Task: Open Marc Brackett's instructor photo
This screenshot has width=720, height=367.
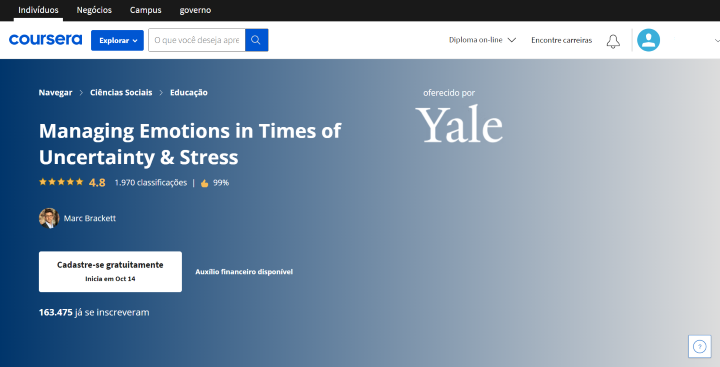Action: pos(49,218)
